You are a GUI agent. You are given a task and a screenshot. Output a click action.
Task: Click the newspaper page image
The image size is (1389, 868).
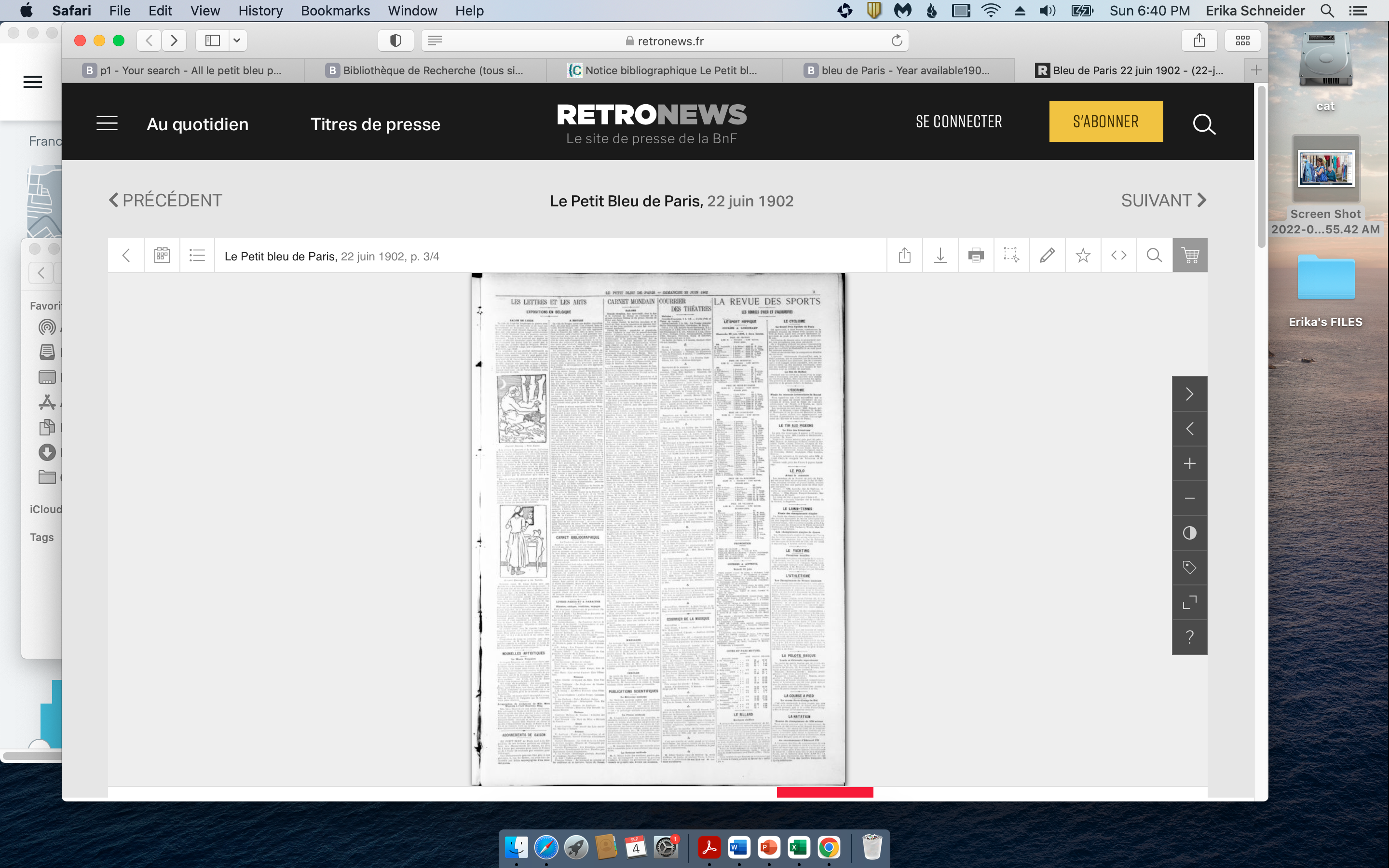658,529
